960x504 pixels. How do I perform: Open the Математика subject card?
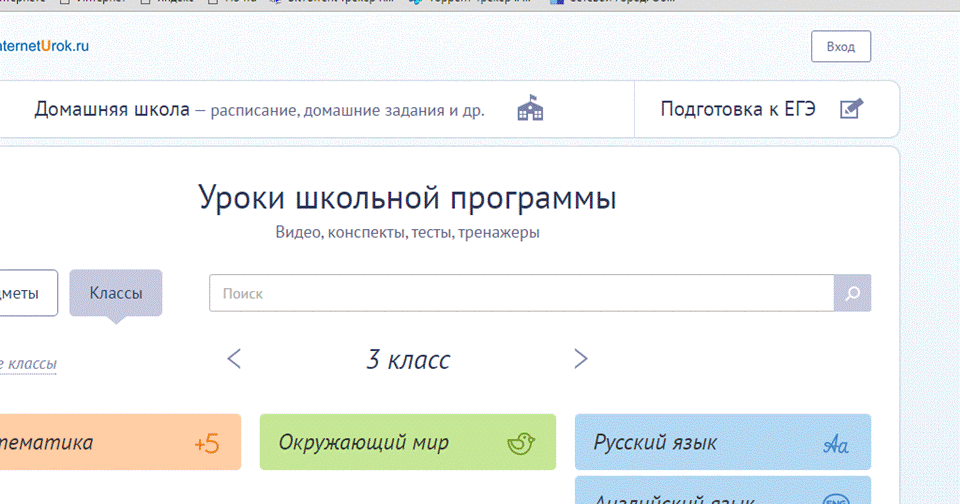[120, 442]
